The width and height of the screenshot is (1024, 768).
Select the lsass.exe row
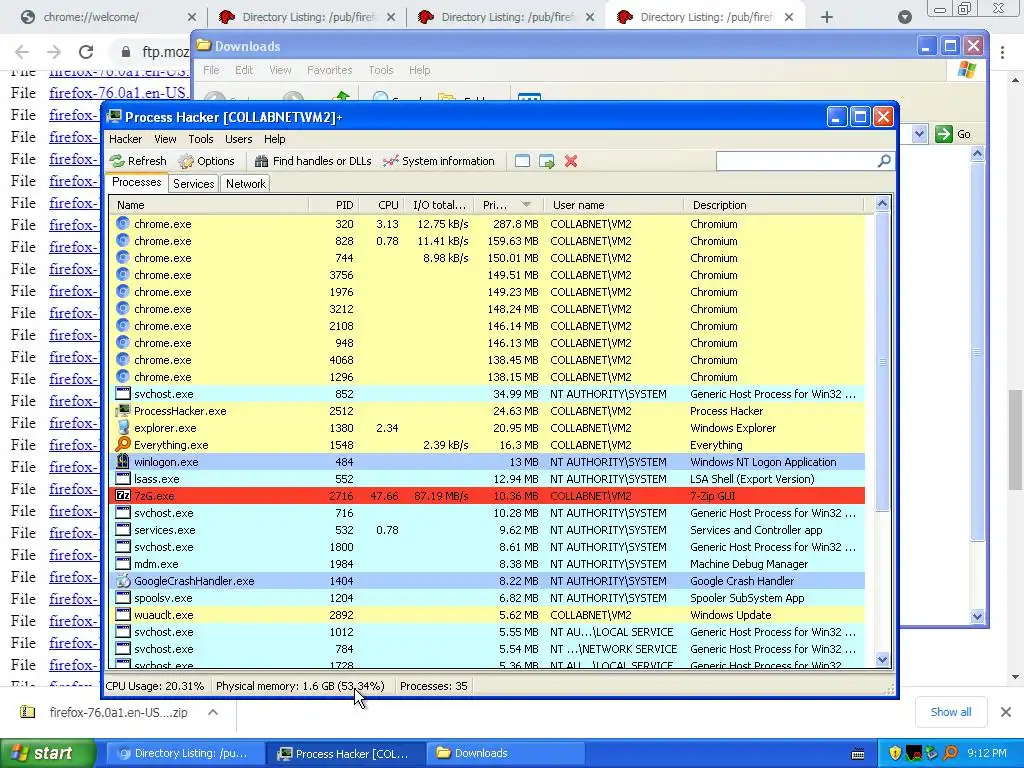pos(487,479)
